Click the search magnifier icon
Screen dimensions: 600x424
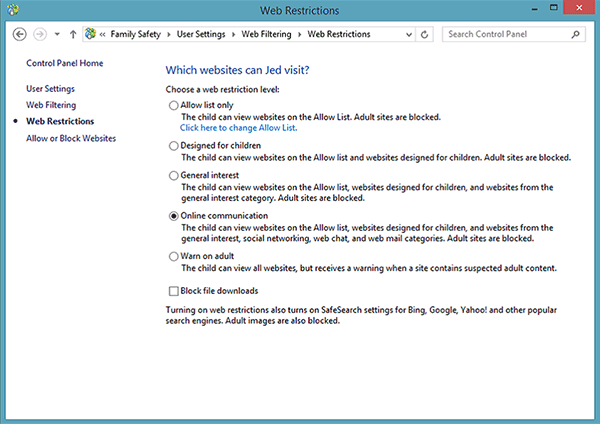click(576, 34)
